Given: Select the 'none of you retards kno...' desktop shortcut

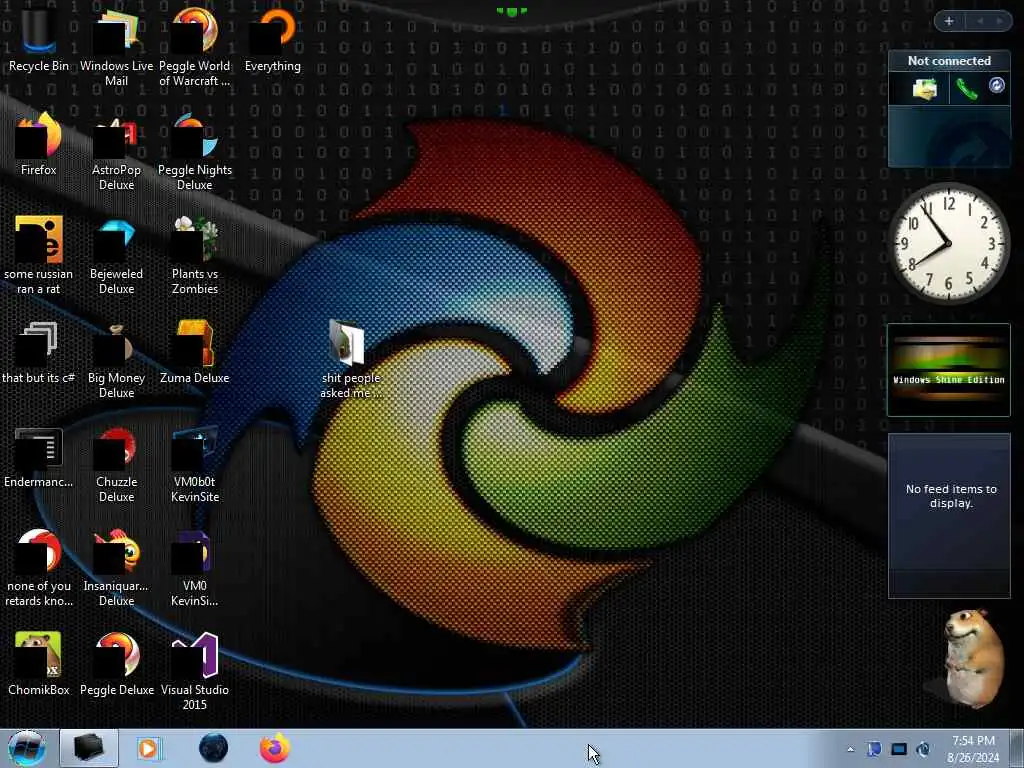Looking at the screenshot, I should [39, 567].
